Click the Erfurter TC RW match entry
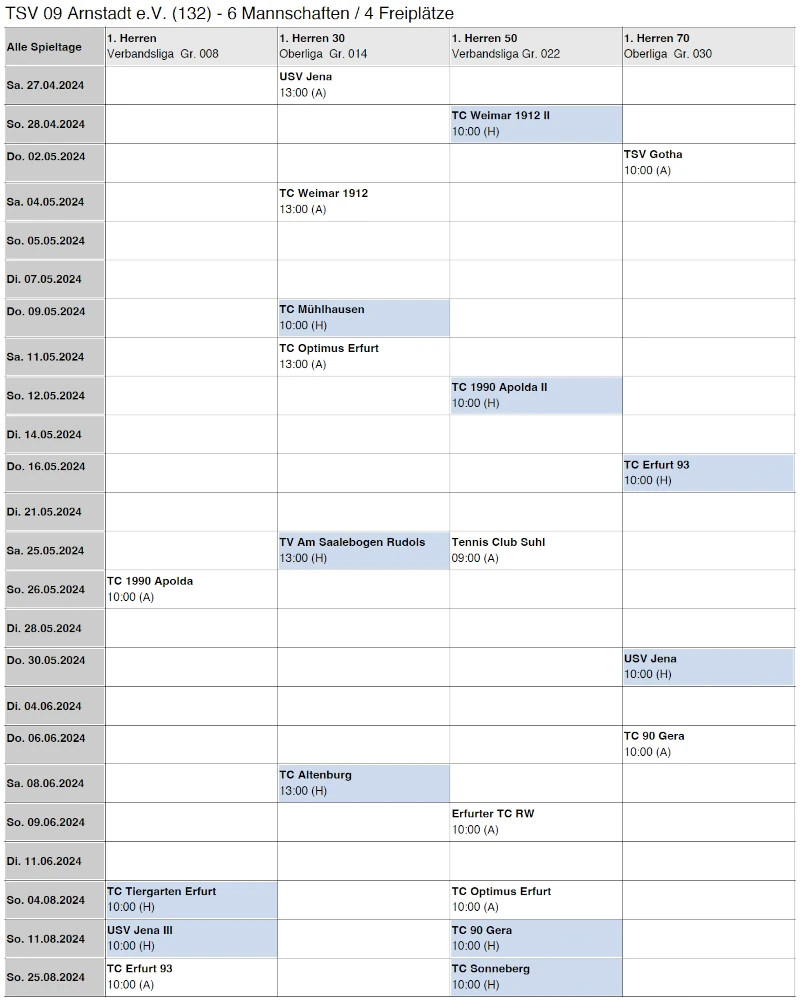800x1000 pixels. (535, 822)
